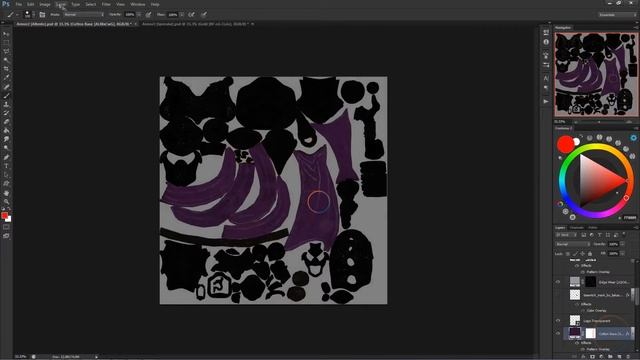Image resolution: width=640 pixels, height=360 pixels.
Task: Enable airbrush mode in options bar
Action: [x=191, y=15]
